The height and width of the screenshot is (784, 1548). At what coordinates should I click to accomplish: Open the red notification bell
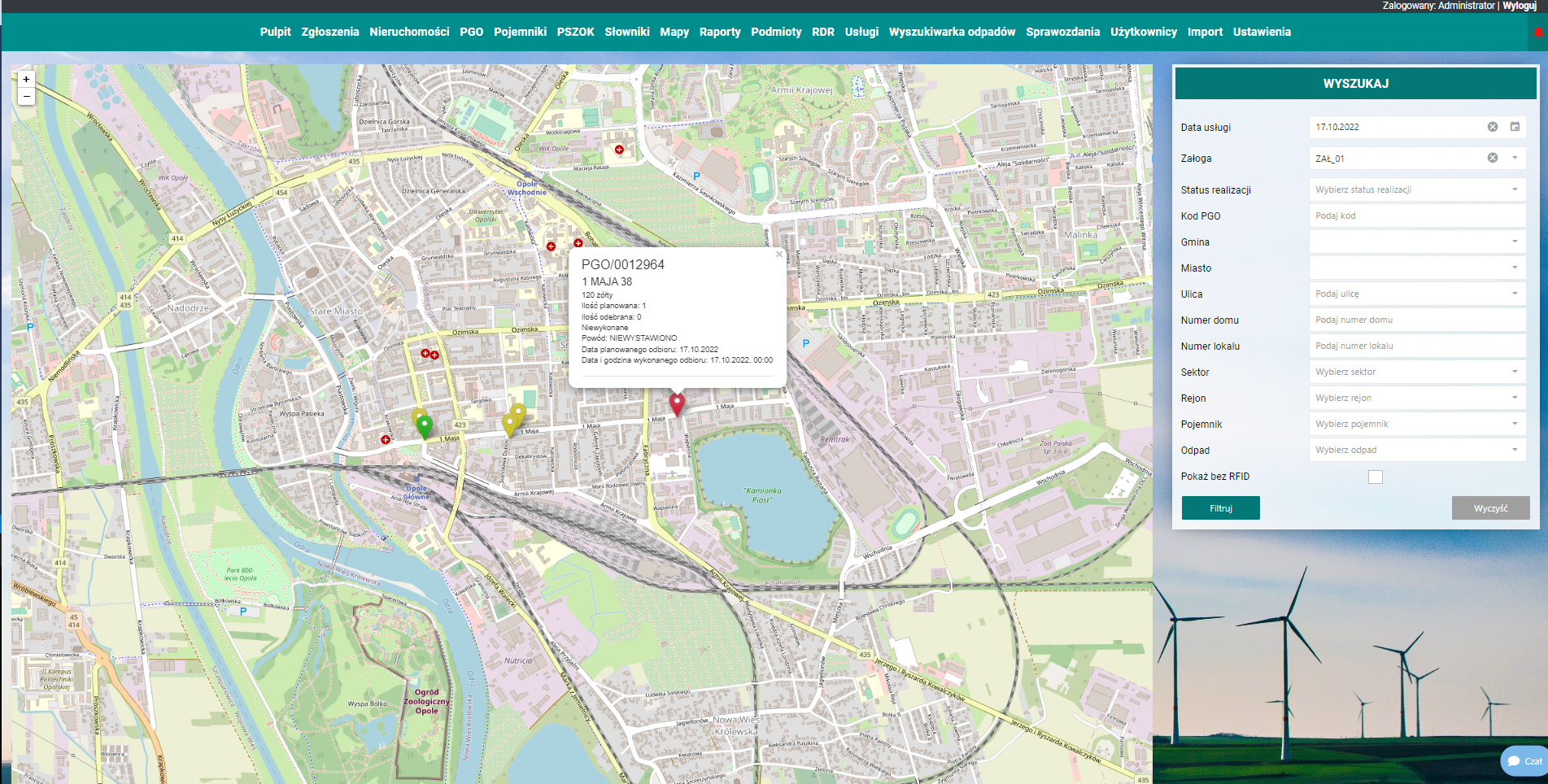(x=1537, y=33)
